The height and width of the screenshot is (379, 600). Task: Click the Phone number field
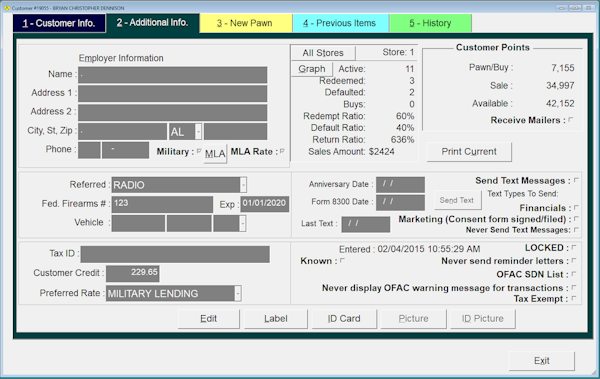(x=126, y=150)
